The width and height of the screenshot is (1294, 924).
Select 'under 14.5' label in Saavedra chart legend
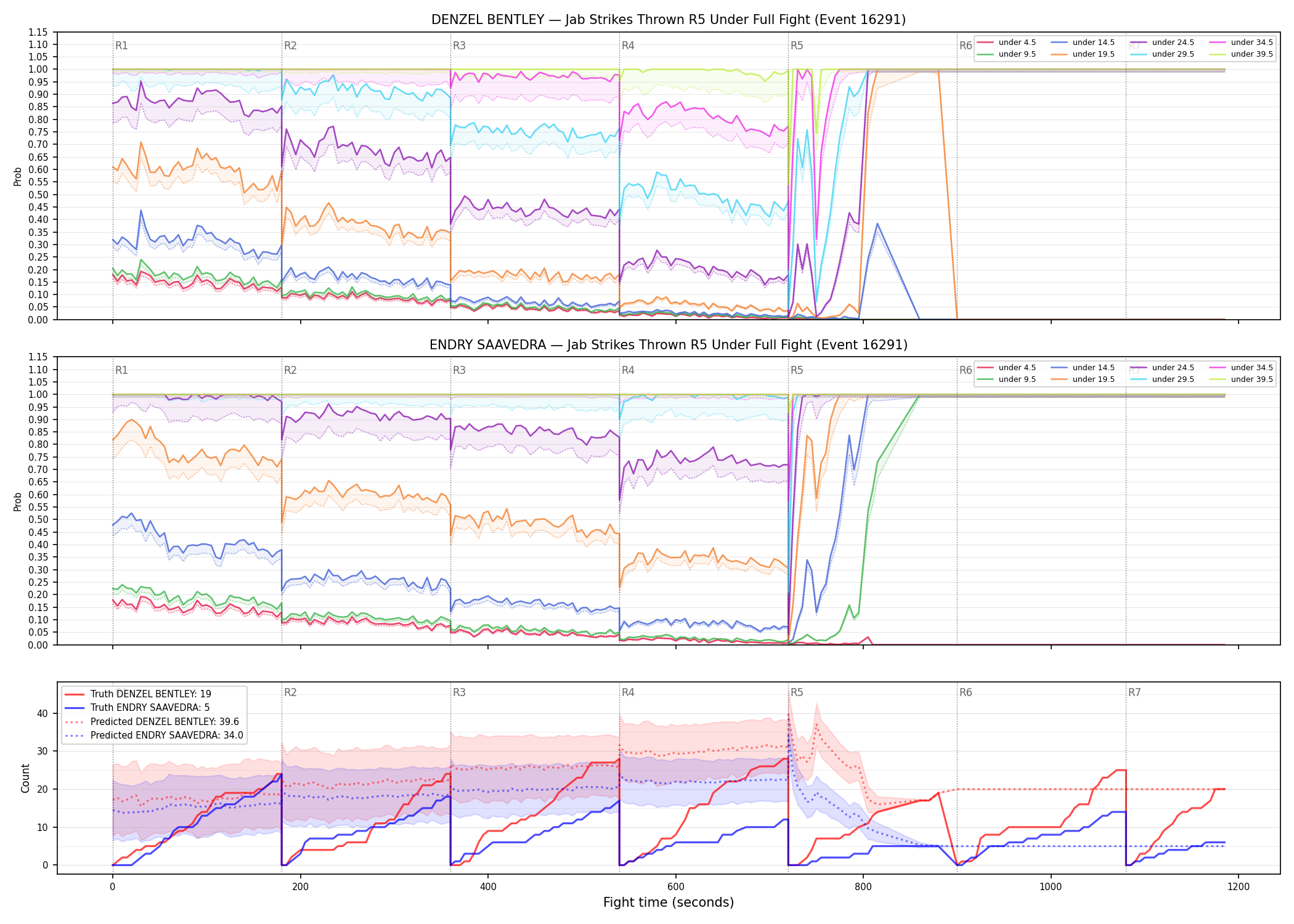(1093, 368)
